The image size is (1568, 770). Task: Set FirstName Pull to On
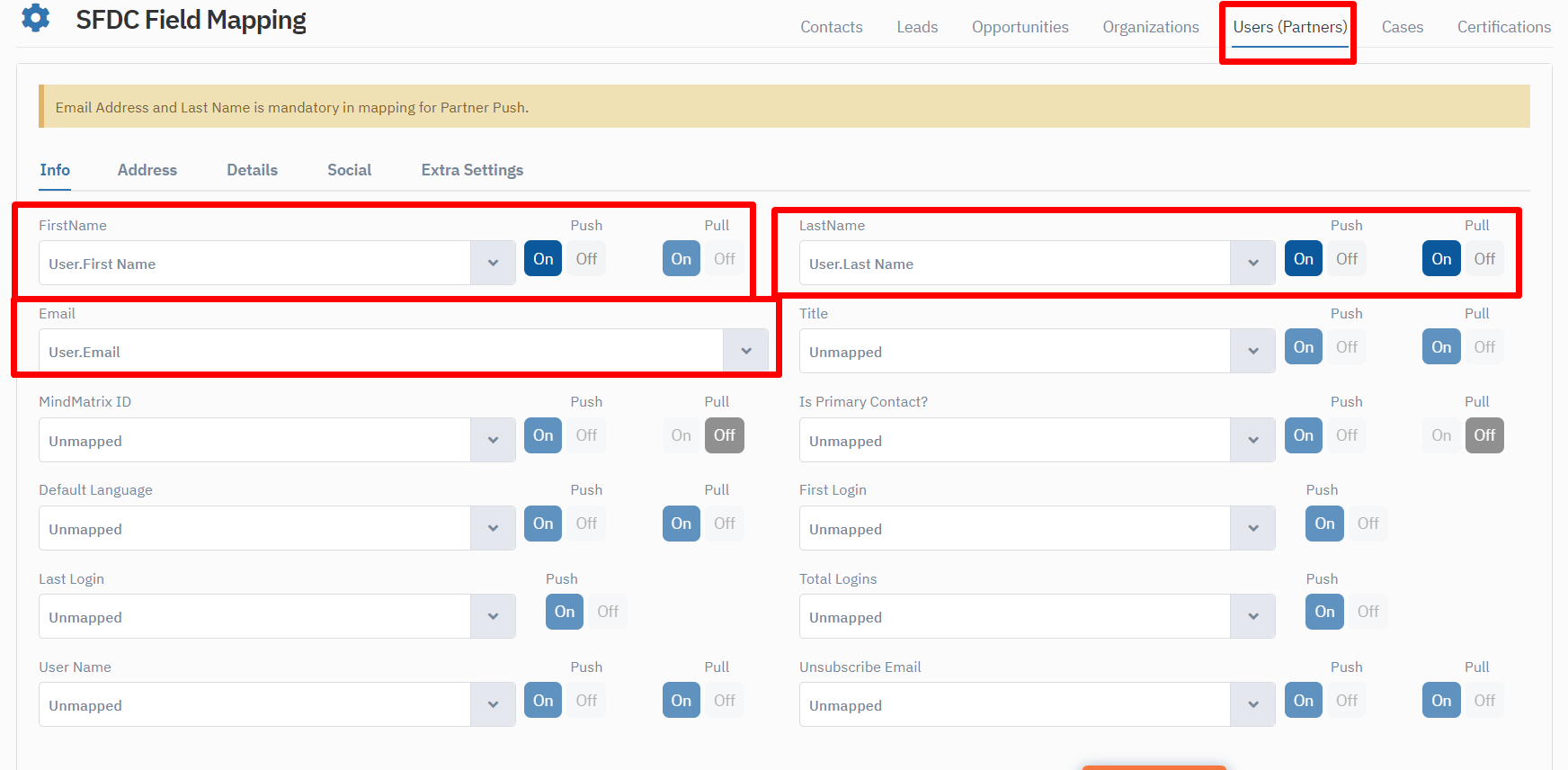click(682, 259)
